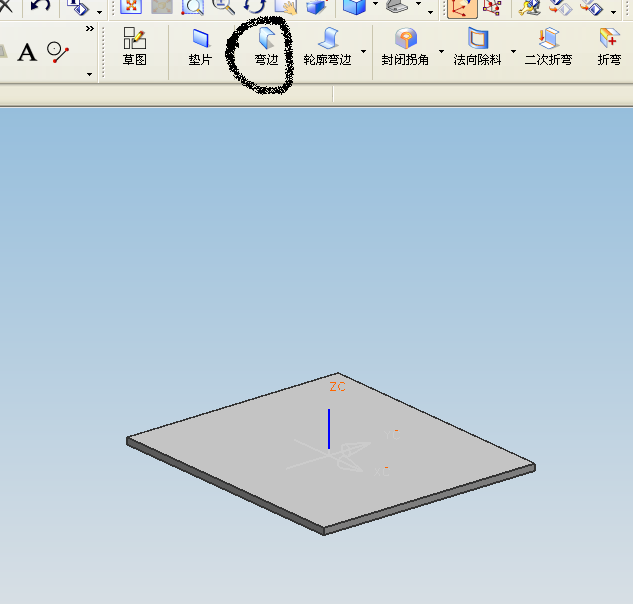Click the Perspective blue box icon

pos(316,6)
